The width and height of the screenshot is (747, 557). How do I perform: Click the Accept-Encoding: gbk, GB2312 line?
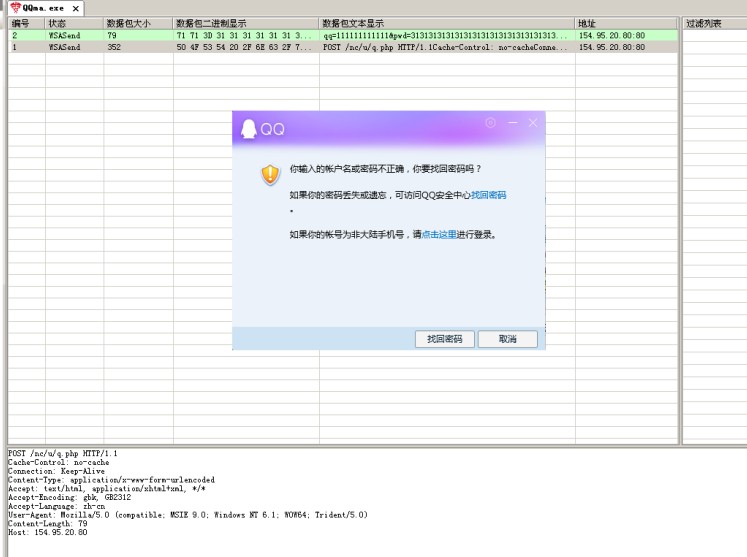(69, 497)
